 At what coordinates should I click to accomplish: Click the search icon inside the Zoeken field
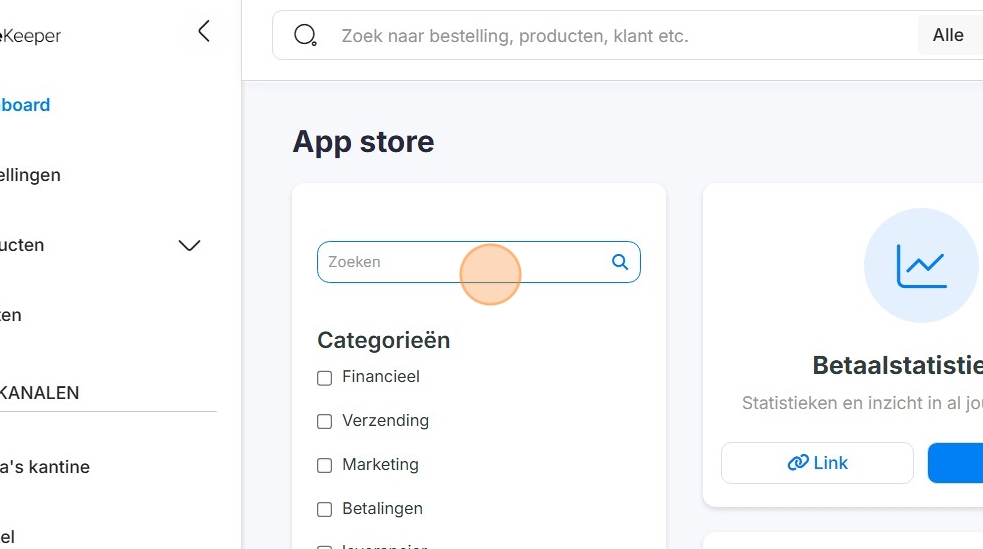620,262
